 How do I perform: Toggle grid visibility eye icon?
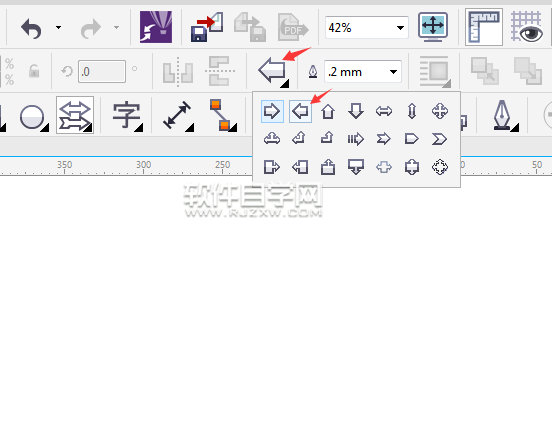point(527,27)
